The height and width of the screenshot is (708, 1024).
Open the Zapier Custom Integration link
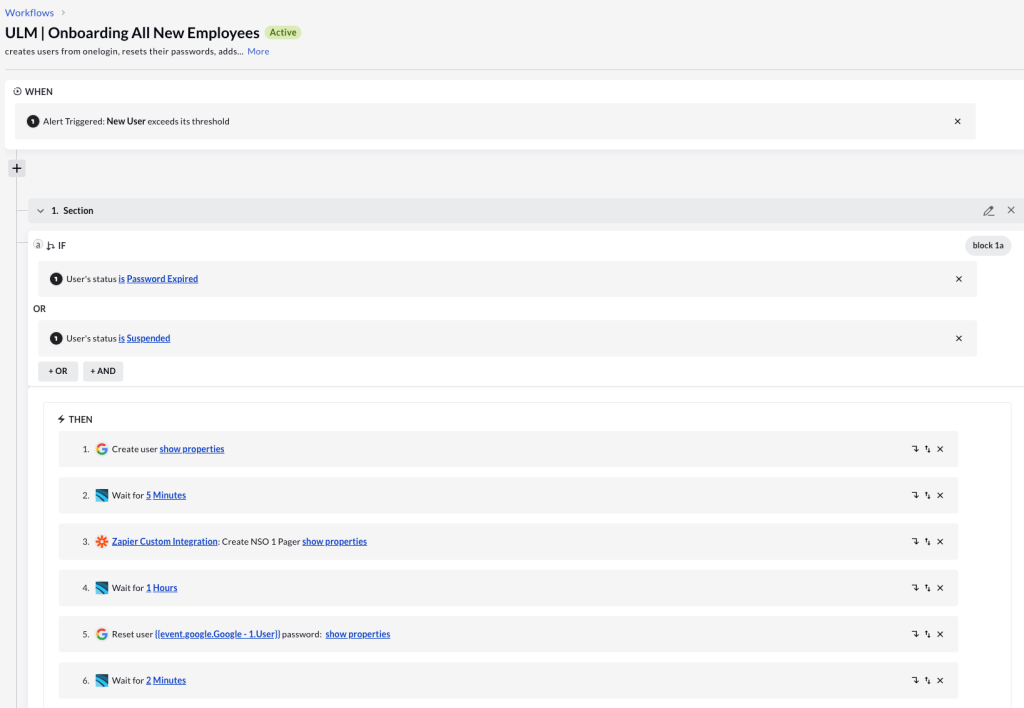point(164,542)
